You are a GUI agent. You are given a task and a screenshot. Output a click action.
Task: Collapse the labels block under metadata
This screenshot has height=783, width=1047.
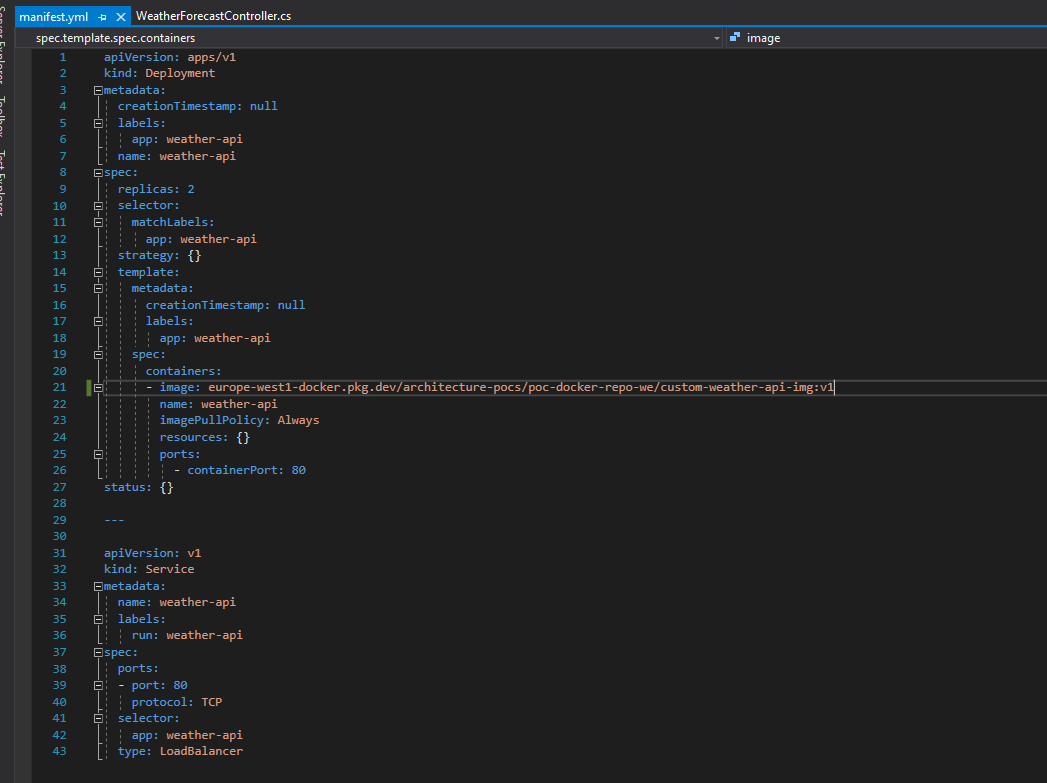98,122
